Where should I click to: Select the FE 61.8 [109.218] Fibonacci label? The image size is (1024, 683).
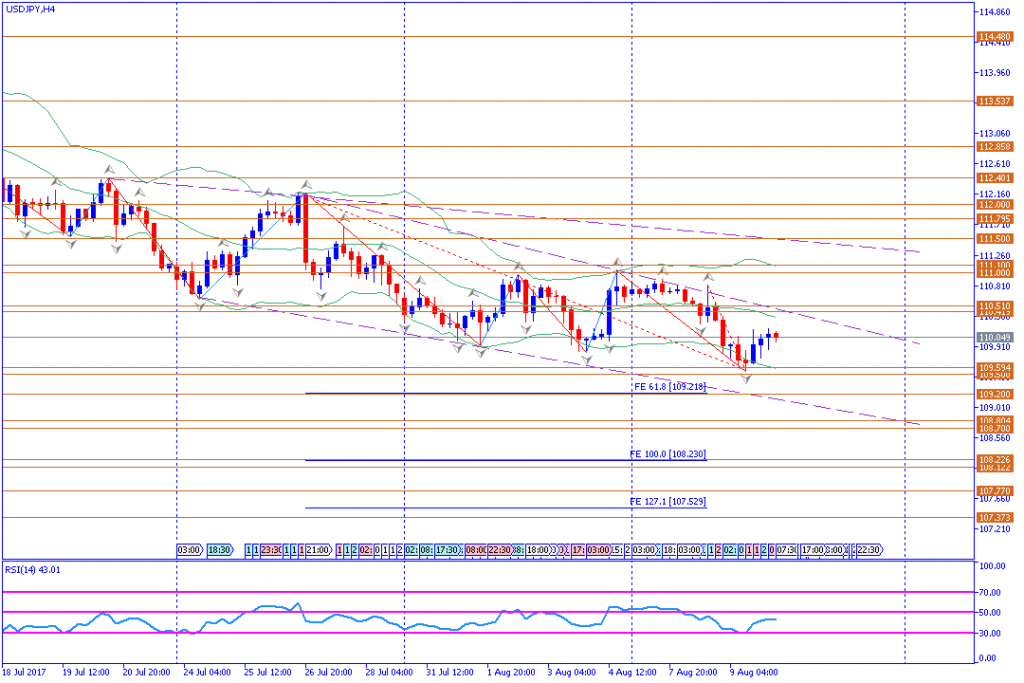coord(670,386)
